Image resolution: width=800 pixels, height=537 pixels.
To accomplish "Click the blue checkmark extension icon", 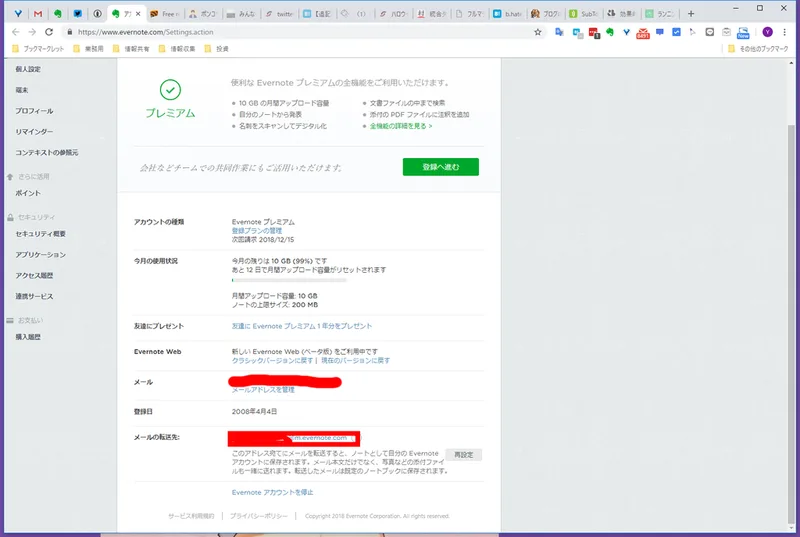I will point(677,32).
